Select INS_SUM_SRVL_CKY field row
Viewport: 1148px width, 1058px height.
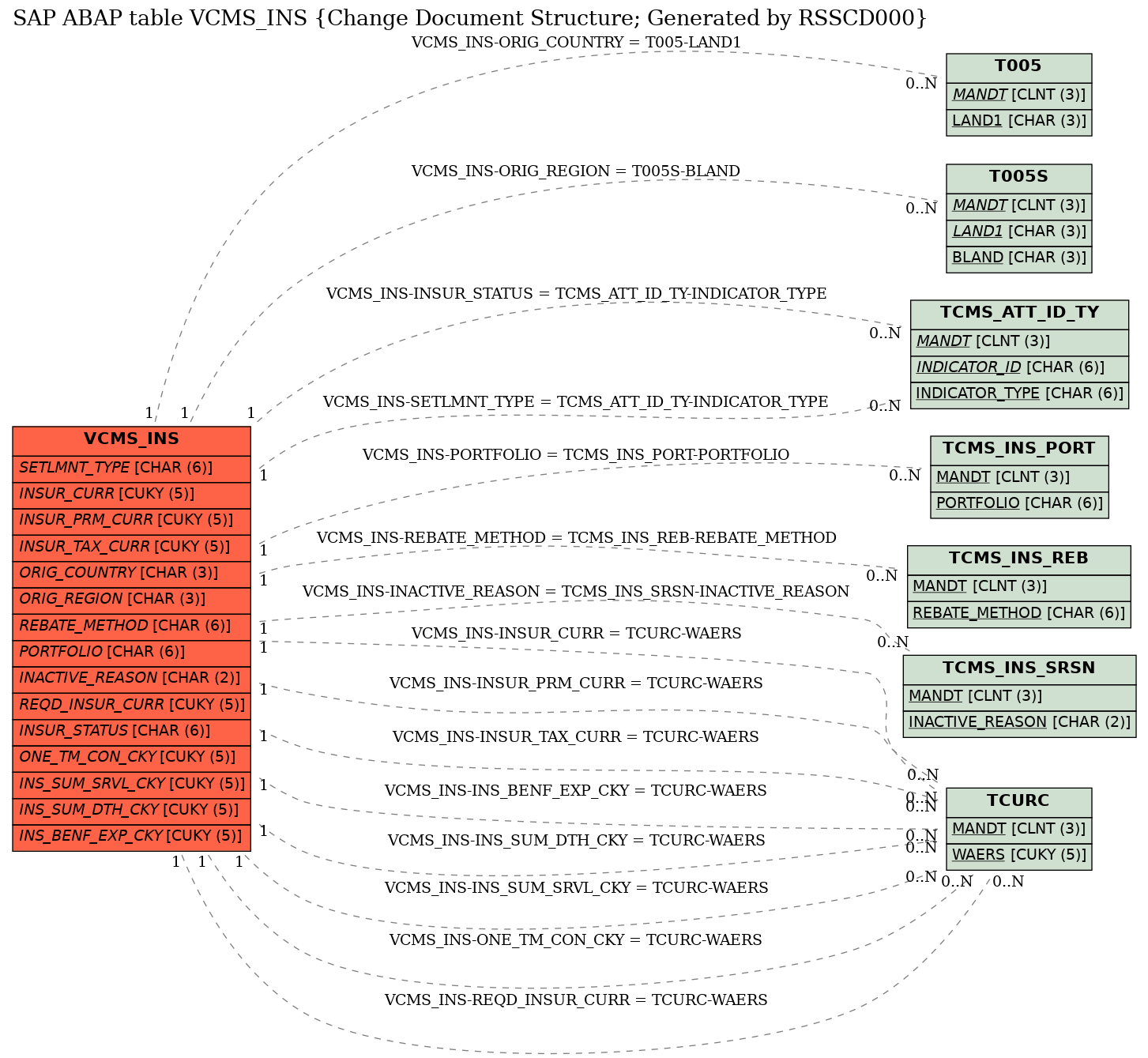coord(131,785)
